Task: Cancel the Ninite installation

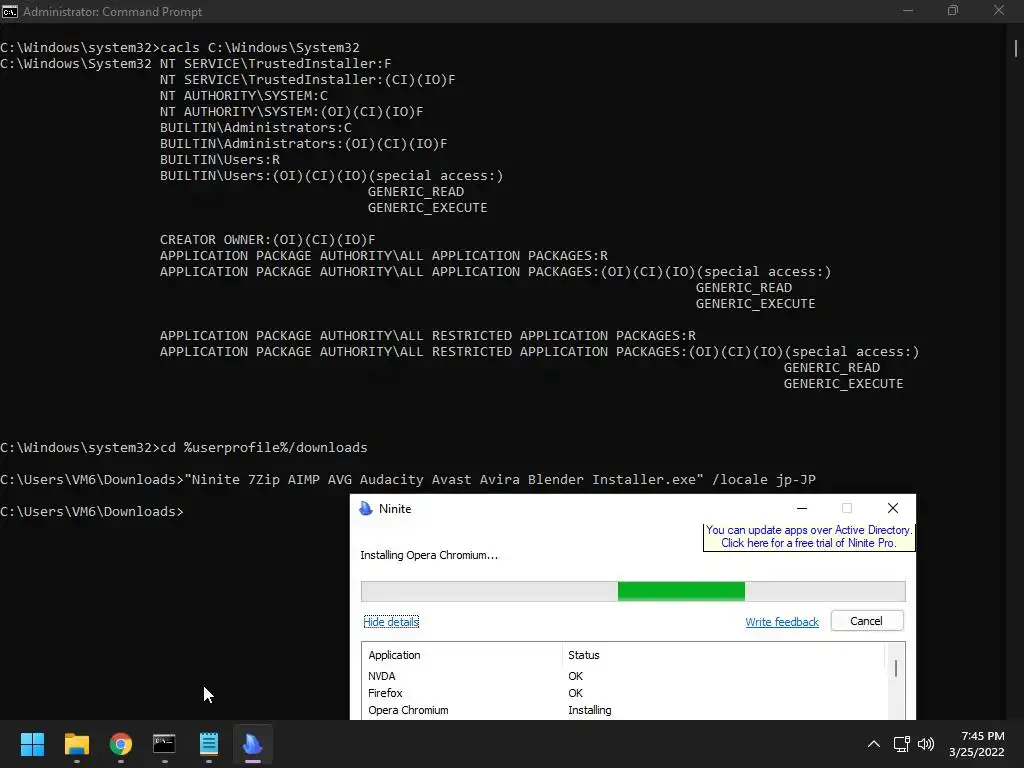Action: tap(867, 621)
